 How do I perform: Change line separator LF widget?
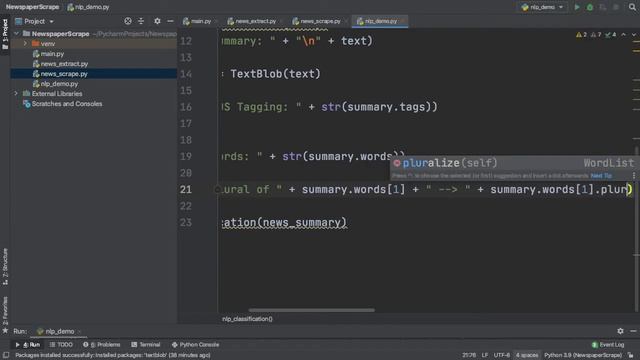click(484, 355)
